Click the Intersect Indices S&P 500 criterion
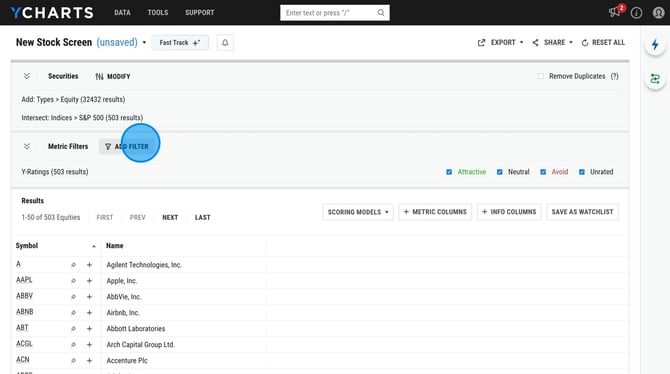 [82, 118]
